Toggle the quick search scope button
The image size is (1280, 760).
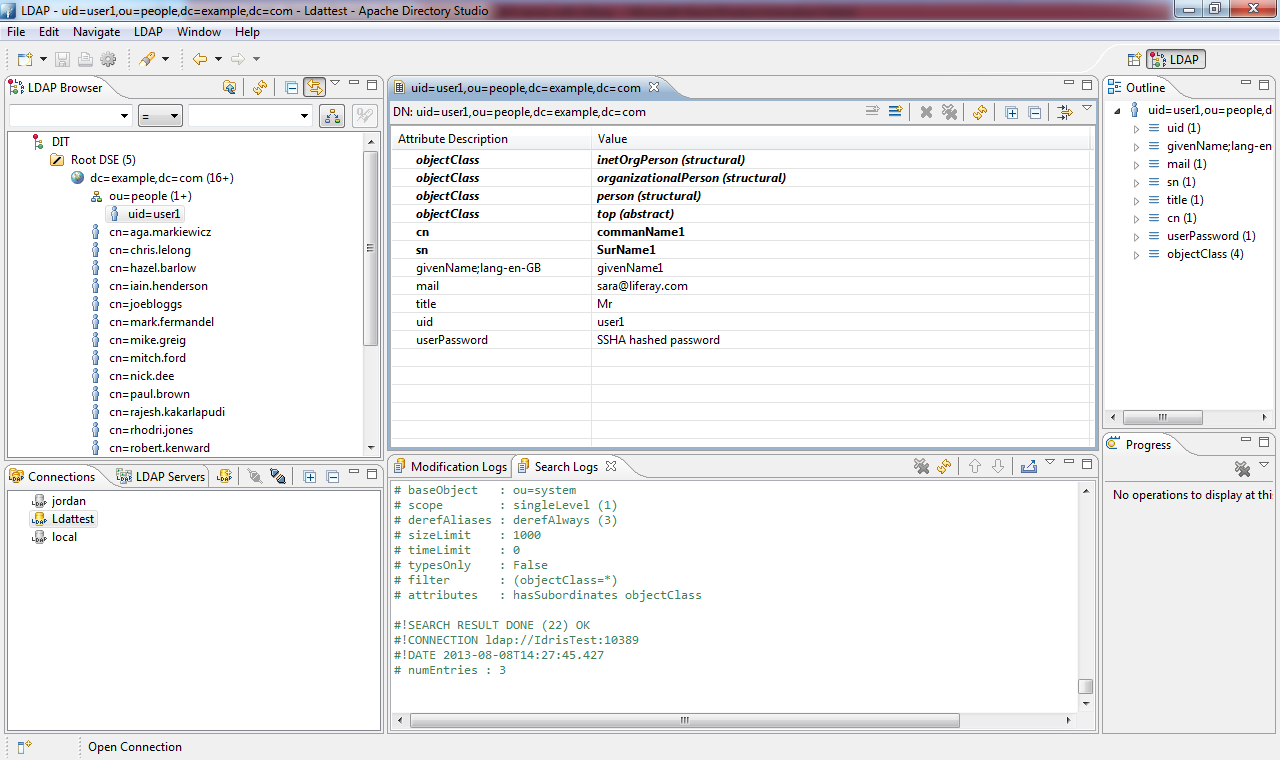click(x=332, y=116)
